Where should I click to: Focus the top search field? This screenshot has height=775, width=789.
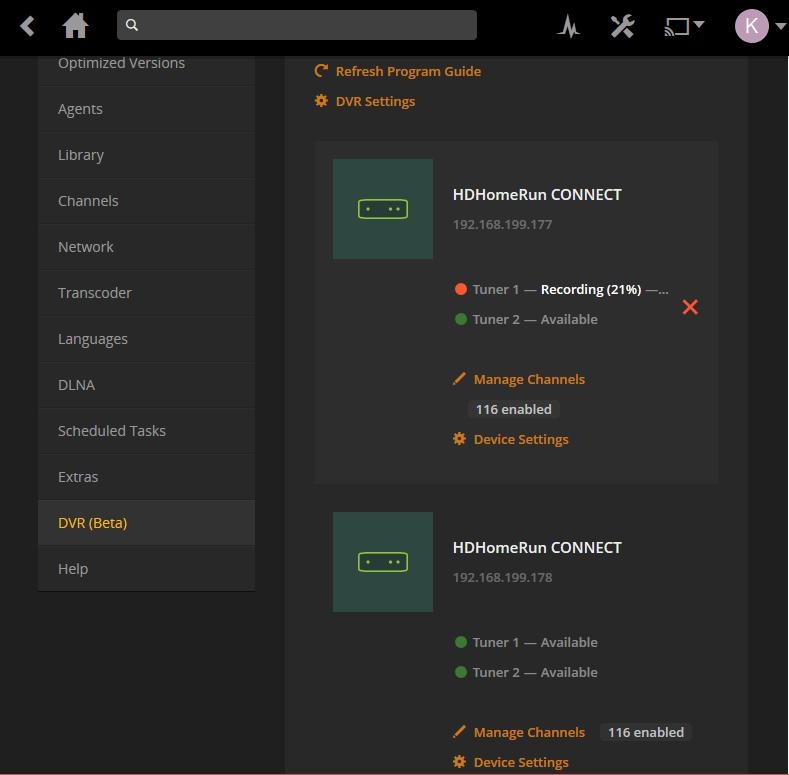pos(296,25)
